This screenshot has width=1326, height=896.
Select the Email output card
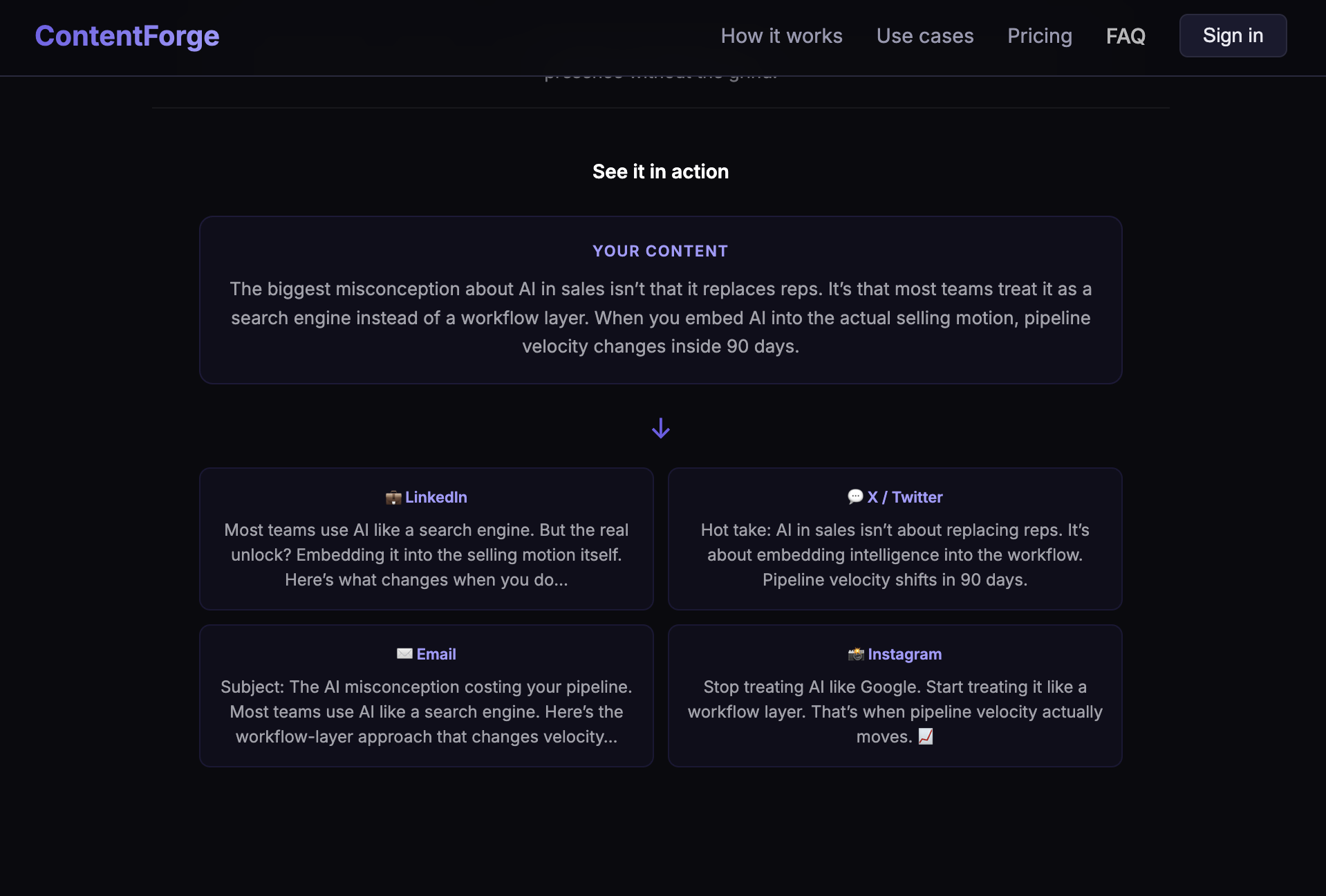(x=426, y=696)
